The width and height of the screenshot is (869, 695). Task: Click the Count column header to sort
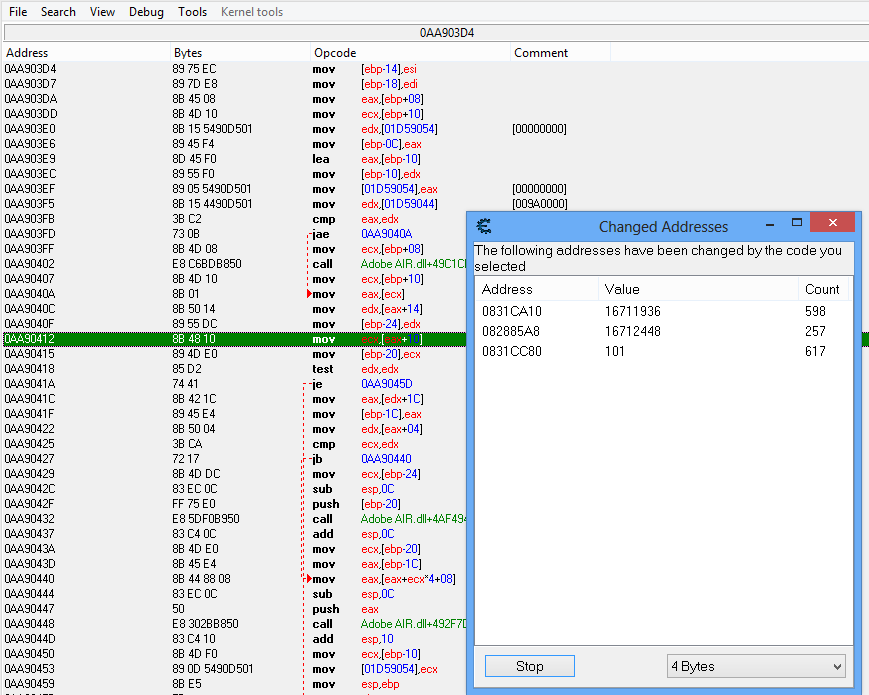[x=822, y=289]
